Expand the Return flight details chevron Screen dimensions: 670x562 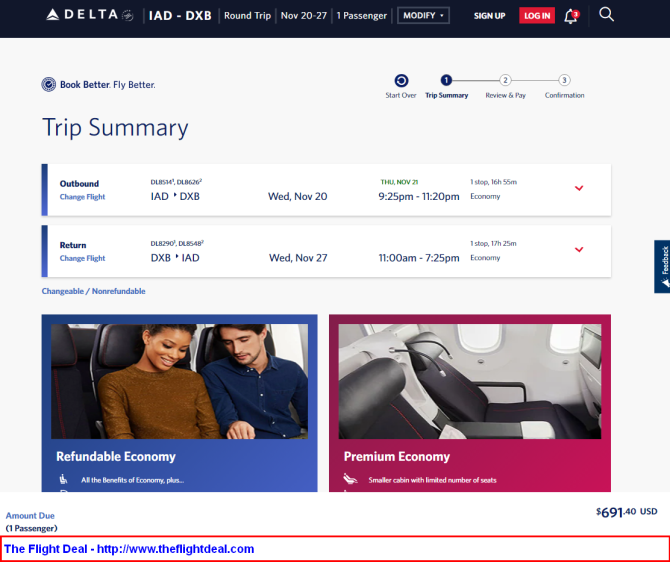[x=579, y=250]
